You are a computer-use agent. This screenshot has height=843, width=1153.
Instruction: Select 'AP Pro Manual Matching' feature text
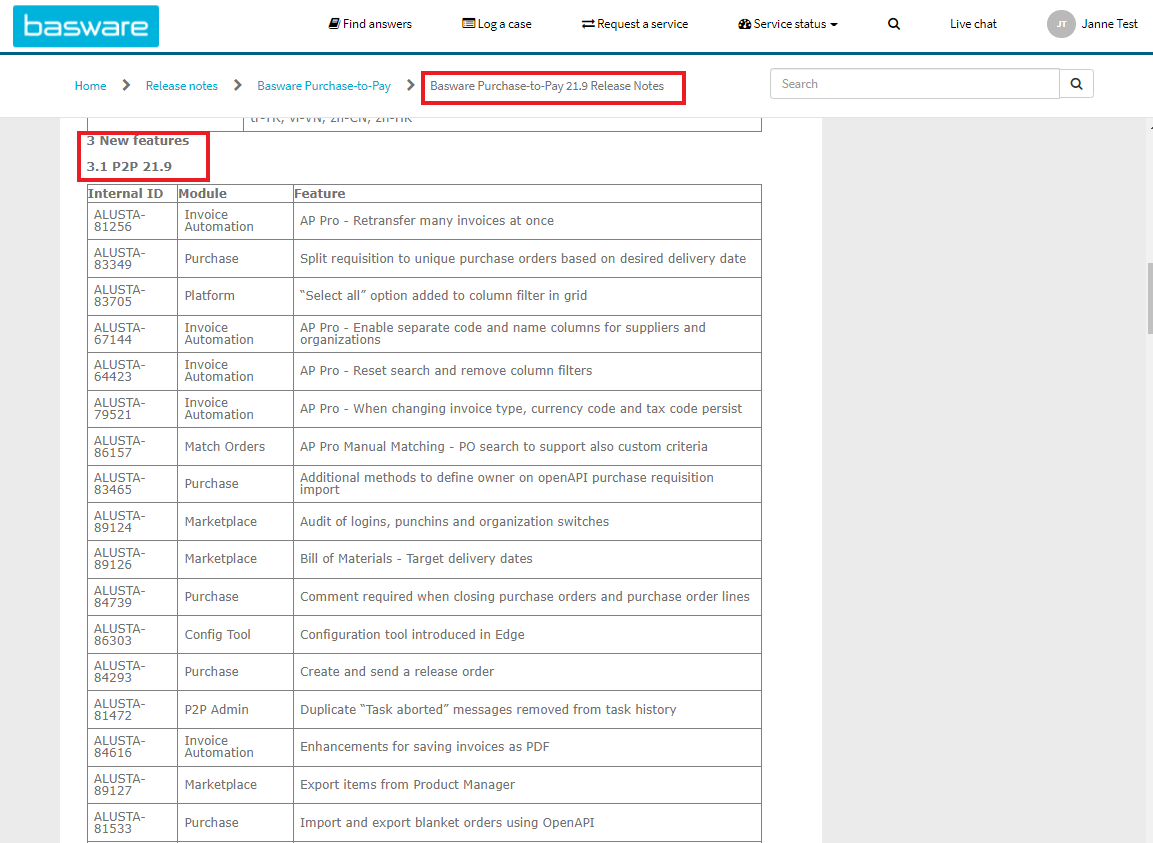pos(504,447)
